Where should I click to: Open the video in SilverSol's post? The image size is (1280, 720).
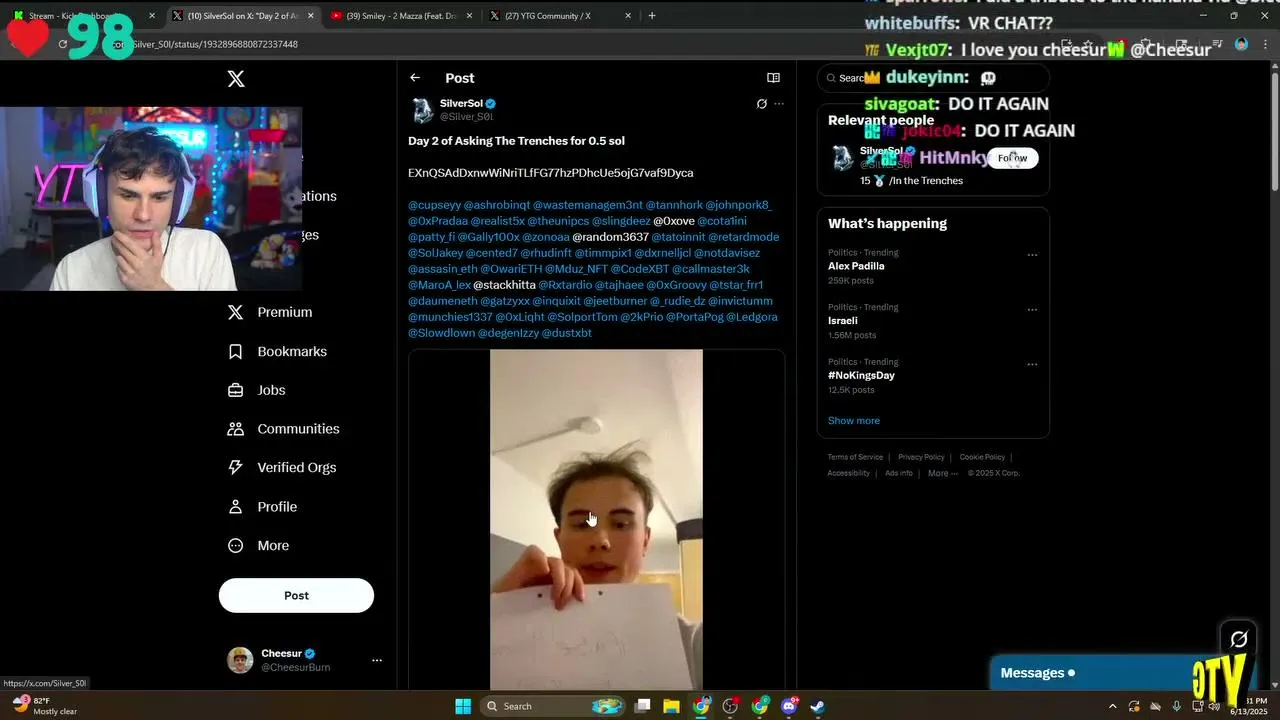[596, 519]
